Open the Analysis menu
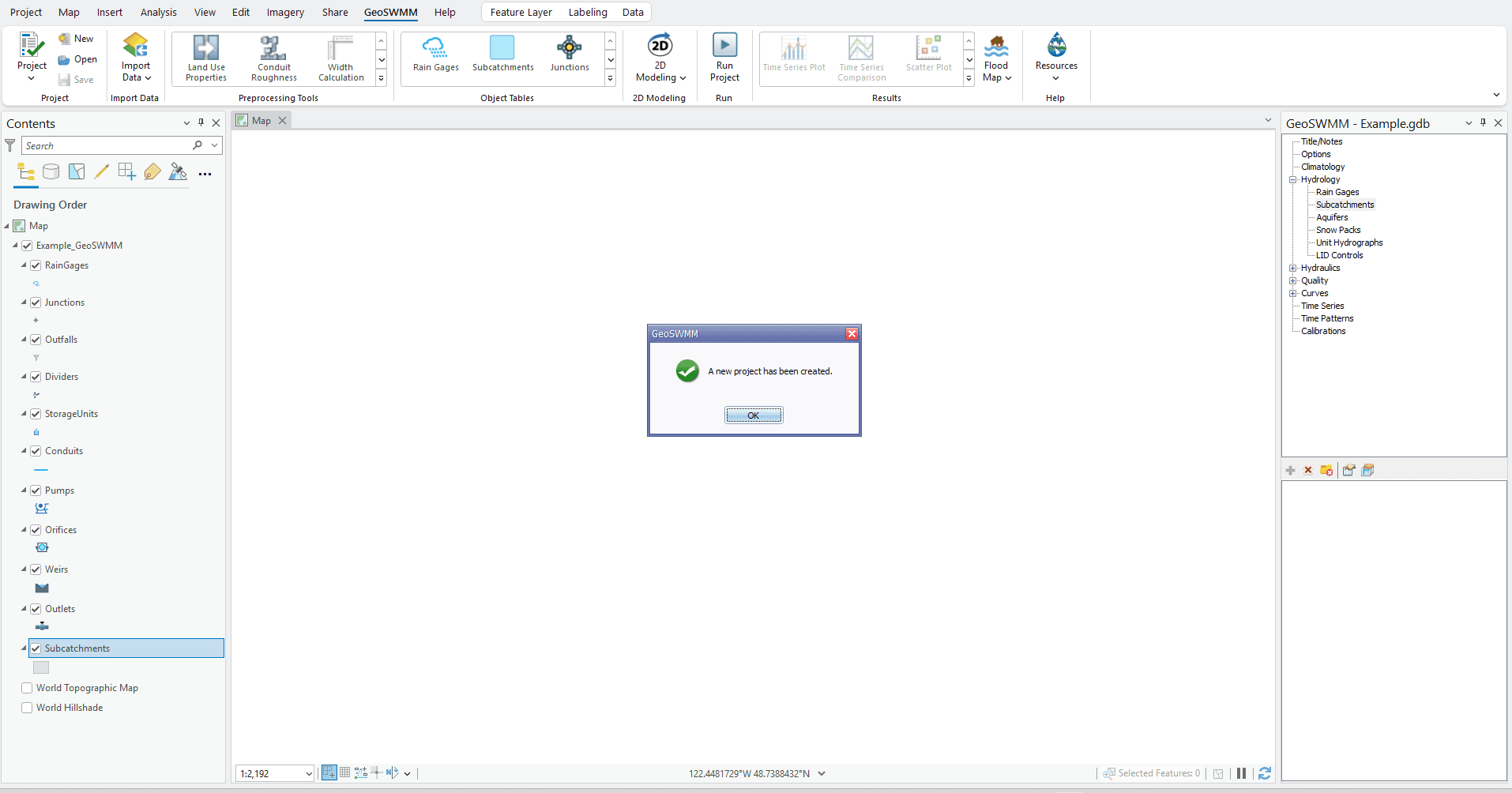This screenshot has height=793, width=1512. pyautogui.click(x=158, y=12)
